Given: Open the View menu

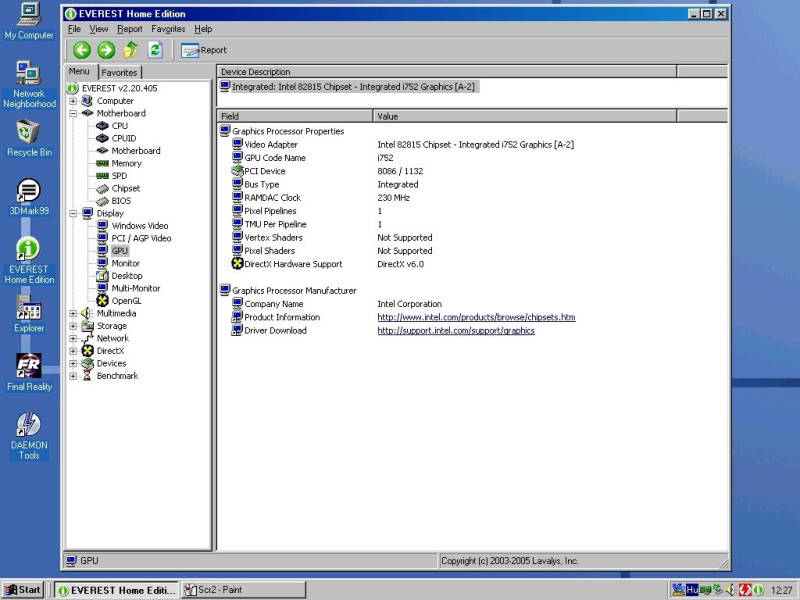Looking at the screenshot, I should (98, 29).
